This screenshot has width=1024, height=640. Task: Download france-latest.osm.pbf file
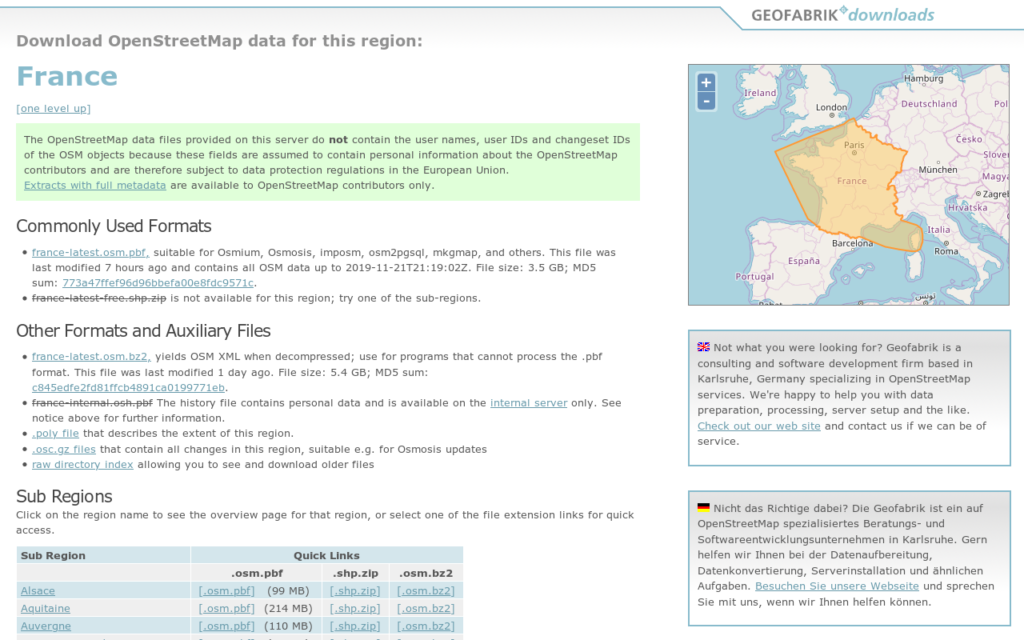click(x=90, y=253)
